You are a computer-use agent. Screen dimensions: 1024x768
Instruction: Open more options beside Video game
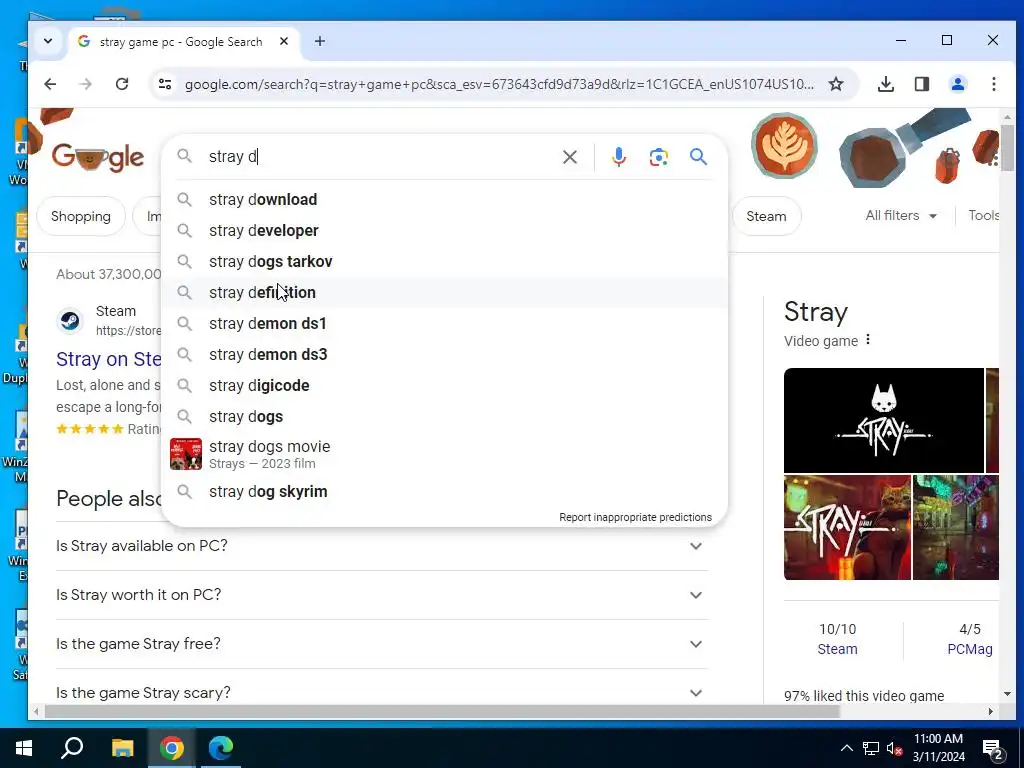coord(868,340)
